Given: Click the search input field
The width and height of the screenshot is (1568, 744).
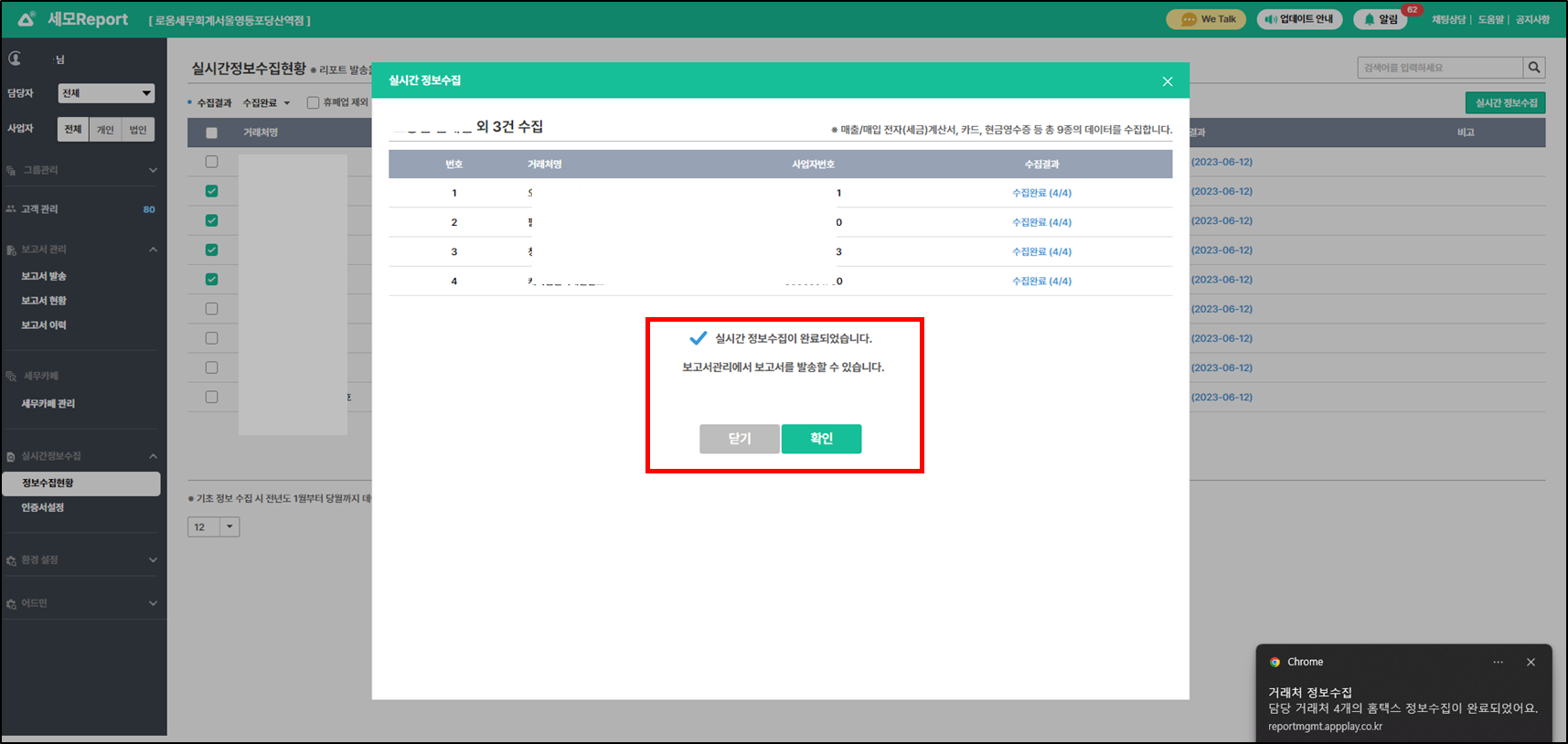Looking at the screenshot, I should pyautogui.click(x=1439, y=68).
